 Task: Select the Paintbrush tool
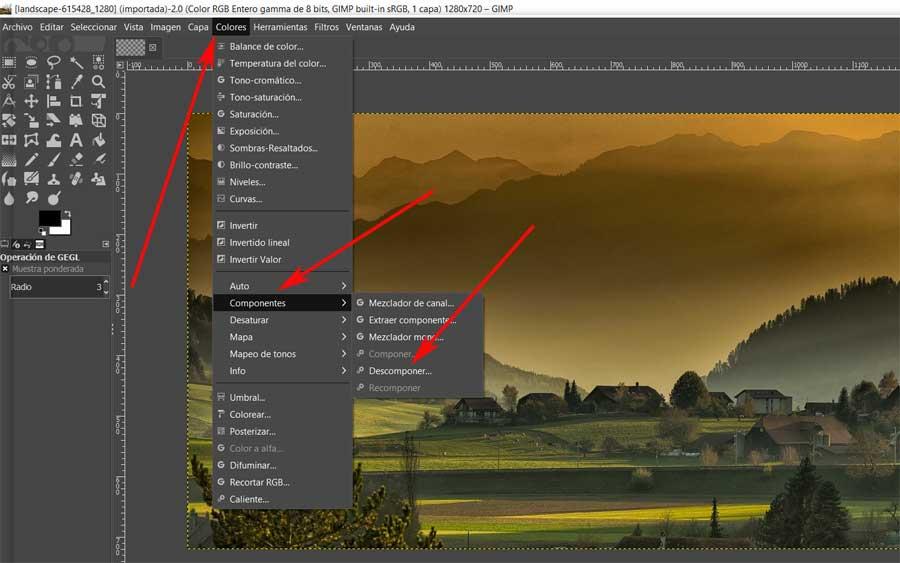point(53,160)
